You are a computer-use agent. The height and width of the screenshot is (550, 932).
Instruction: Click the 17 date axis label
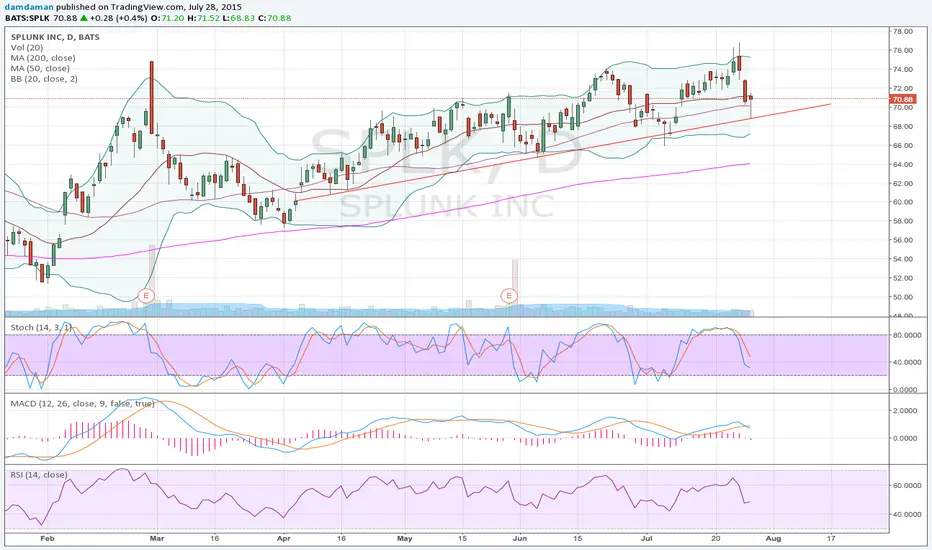point(831,539)
